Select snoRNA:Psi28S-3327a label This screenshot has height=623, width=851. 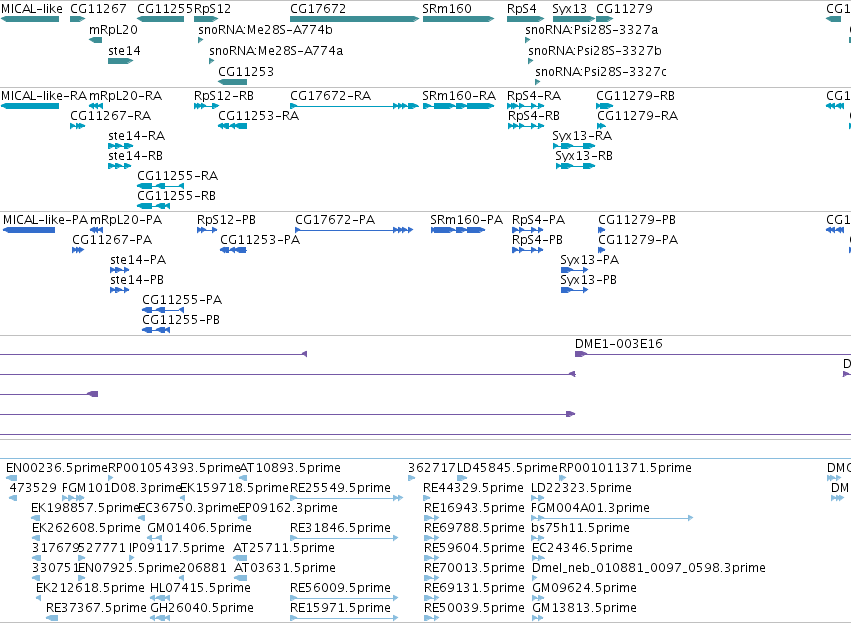592,30
